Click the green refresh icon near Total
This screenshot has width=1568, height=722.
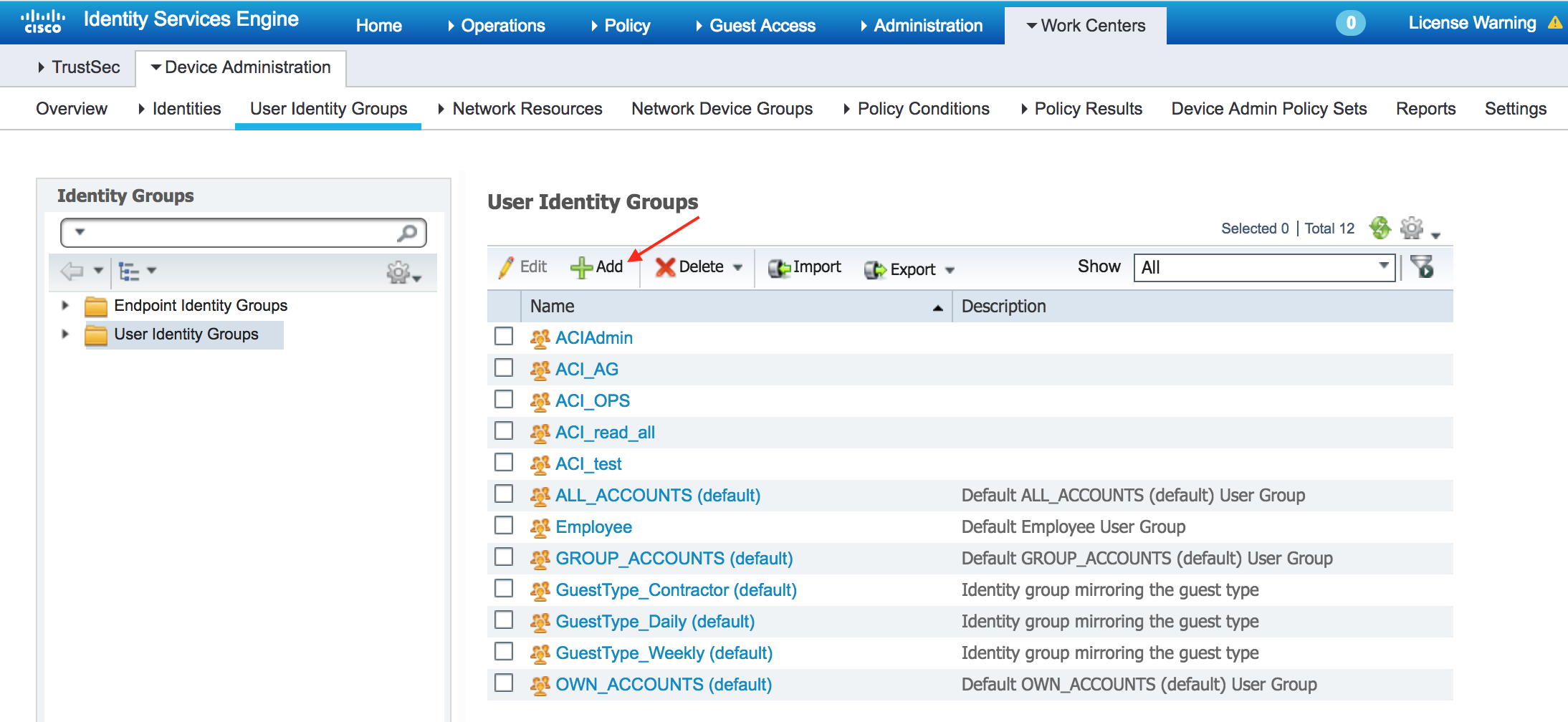(1380, 228)
